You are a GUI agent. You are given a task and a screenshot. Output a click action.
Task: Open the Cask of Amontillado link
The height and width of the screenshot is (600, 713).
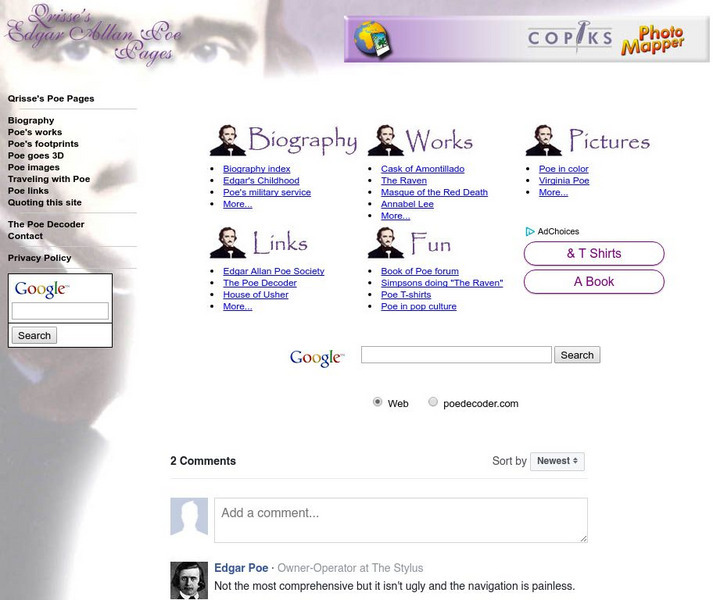pos(422,169)
